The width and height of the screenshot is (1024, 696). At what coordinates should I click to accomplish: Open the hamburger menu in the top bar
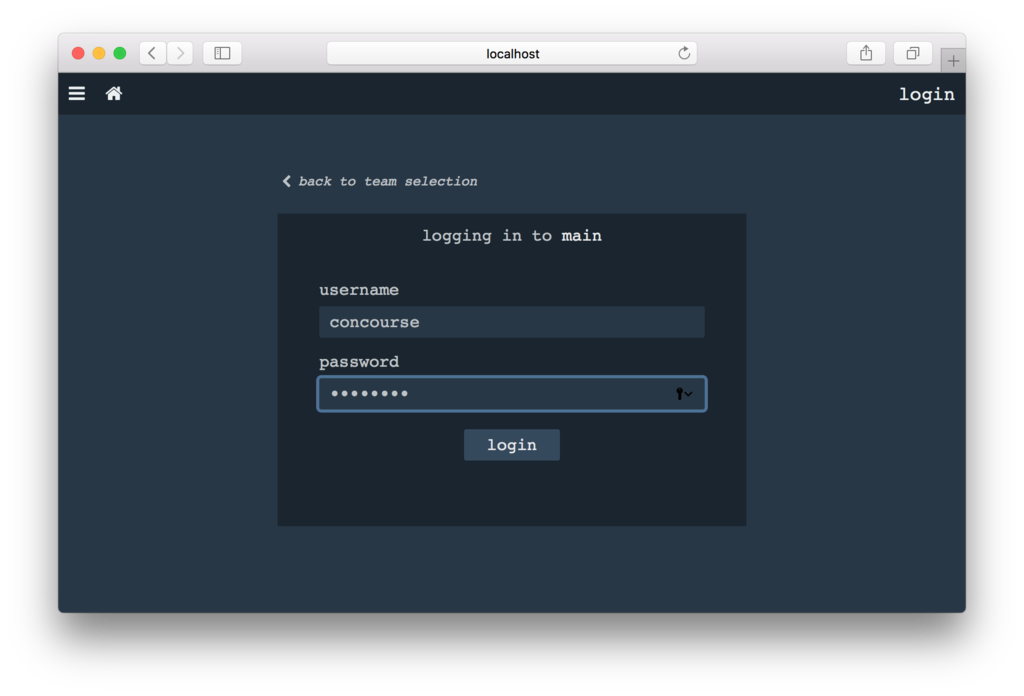76,93
